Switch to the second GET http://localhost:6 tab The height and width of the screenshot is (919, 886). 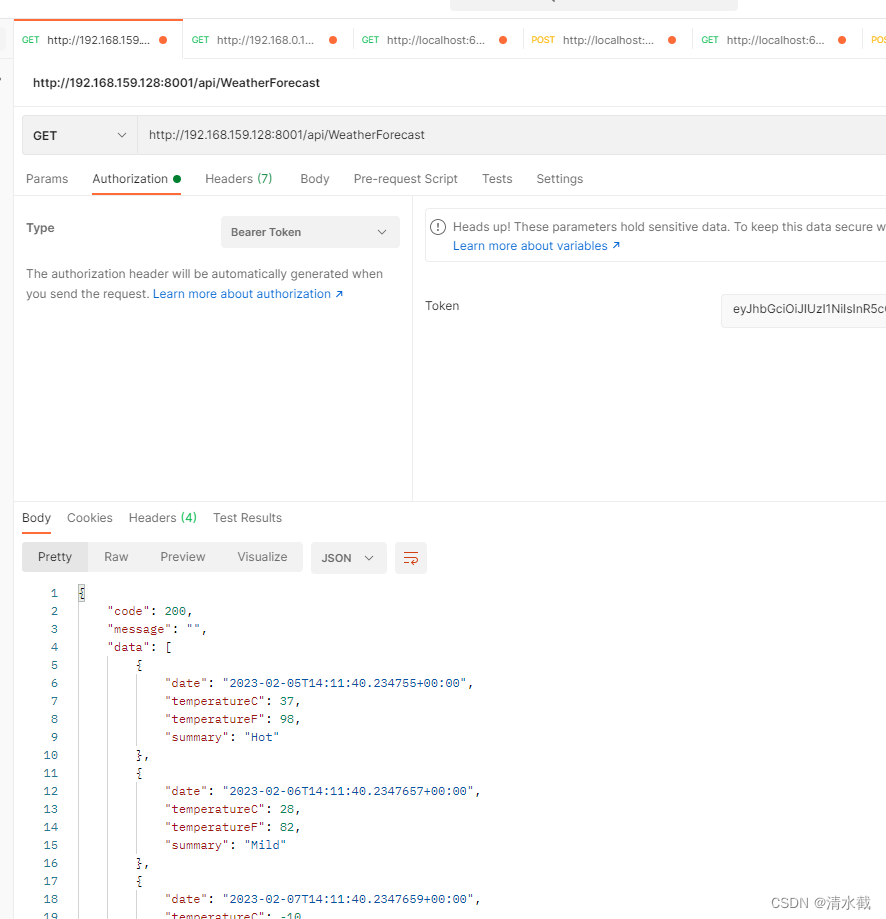click(777, 40)
